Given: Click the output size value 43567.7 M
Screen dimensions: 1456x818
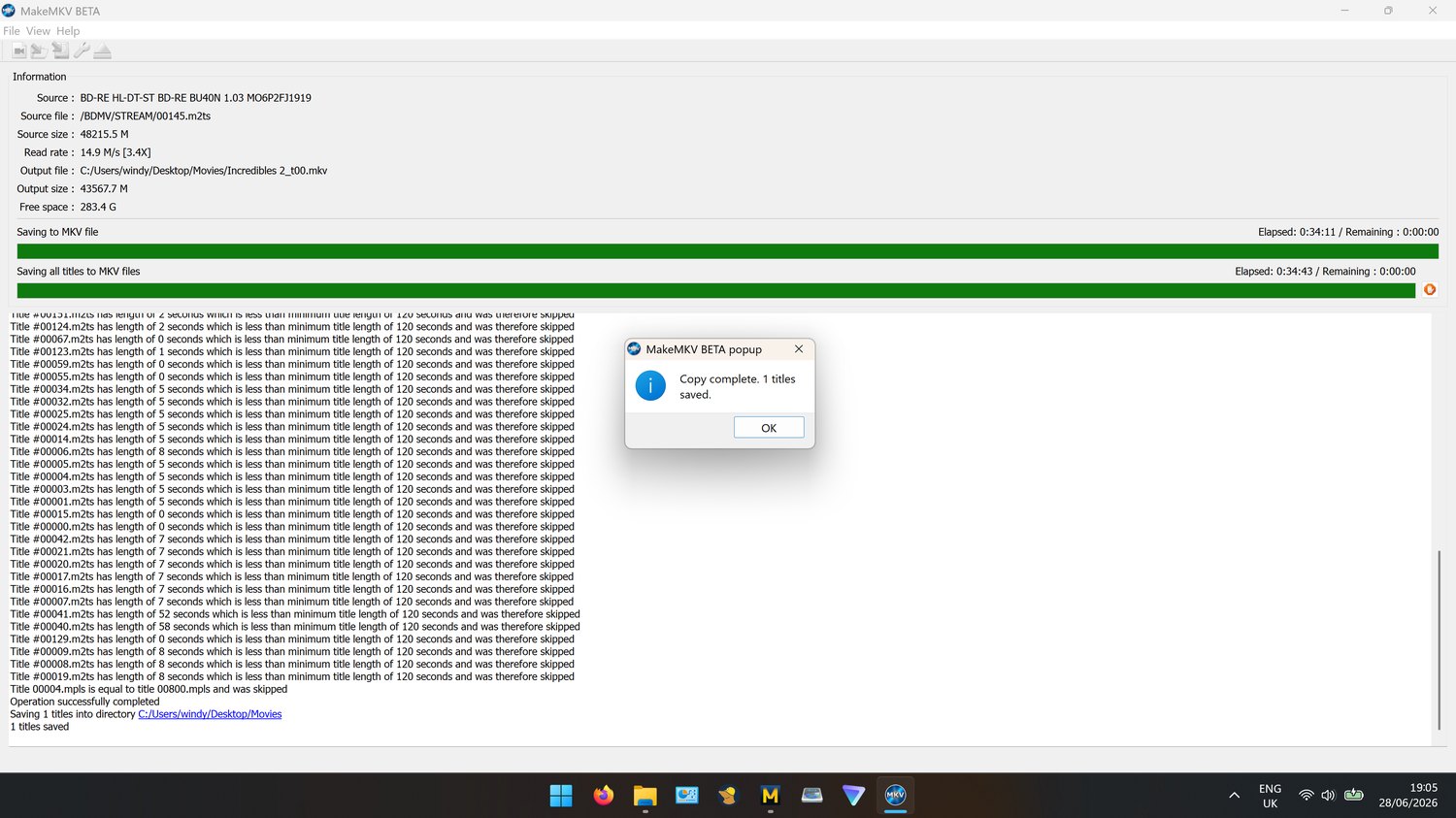Looking at the screenshot, I should [104, 189].
